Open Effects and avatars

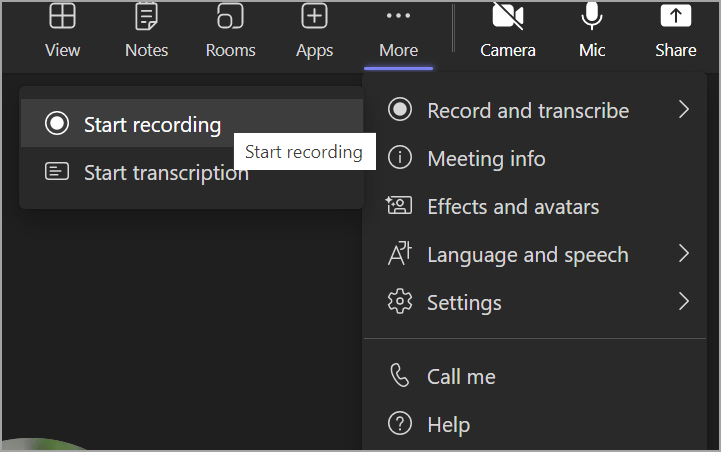pos(512,206)
